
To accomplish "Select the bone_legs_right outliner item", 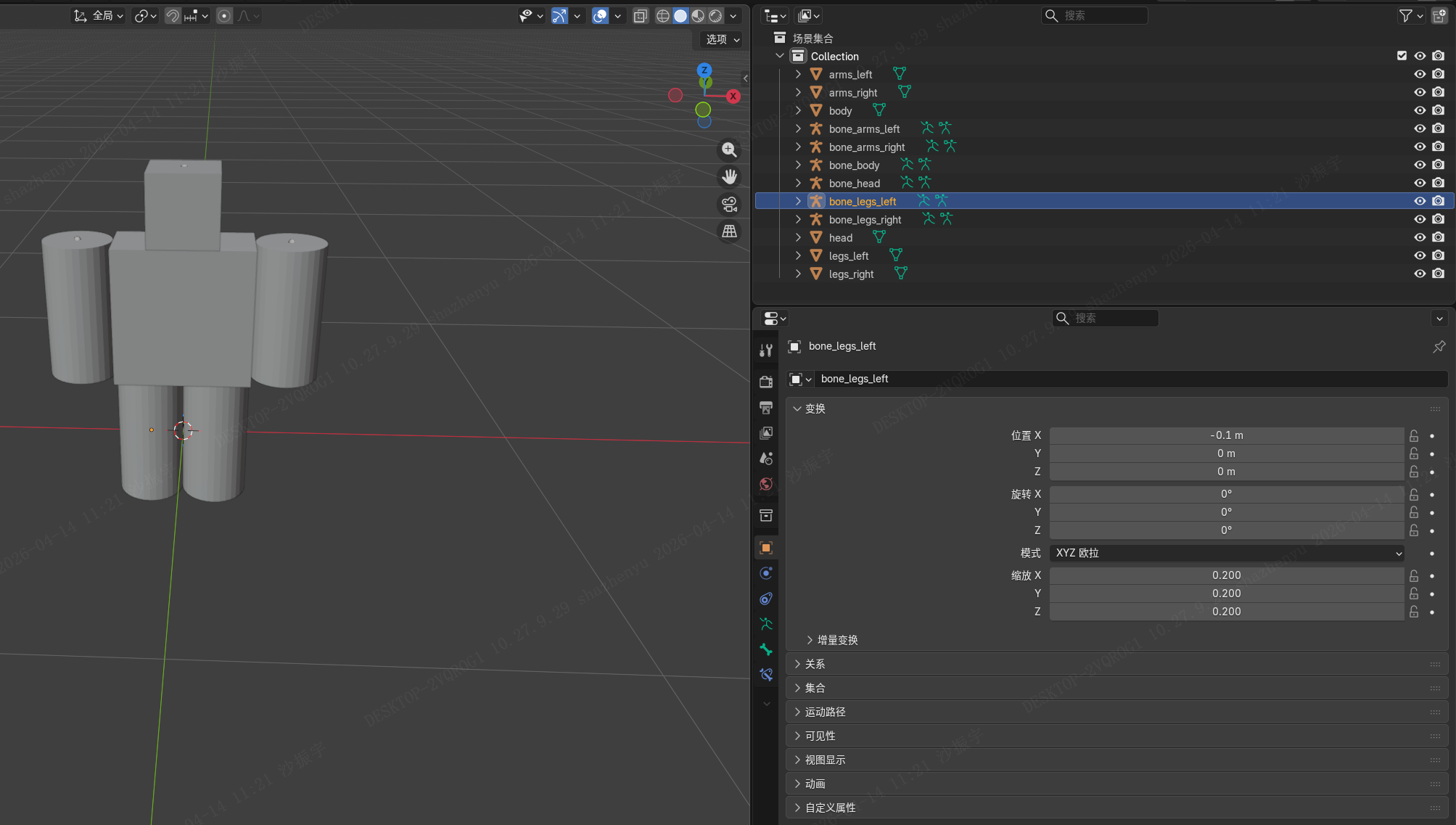I will tap(865, 219).
